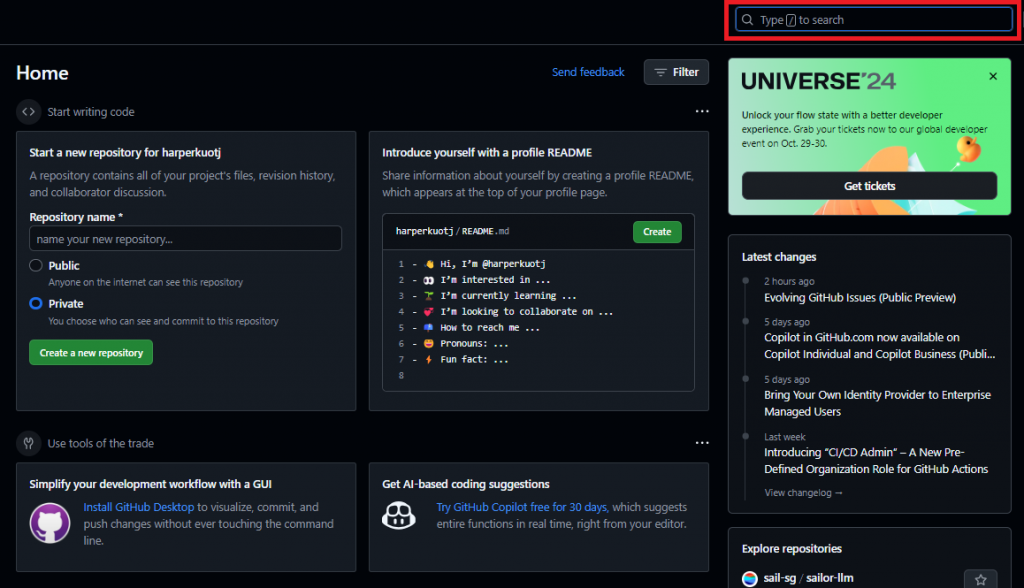Open the more options menu for Use tools of the trade
Screen dimensions: 1024x588
(702, 443)
